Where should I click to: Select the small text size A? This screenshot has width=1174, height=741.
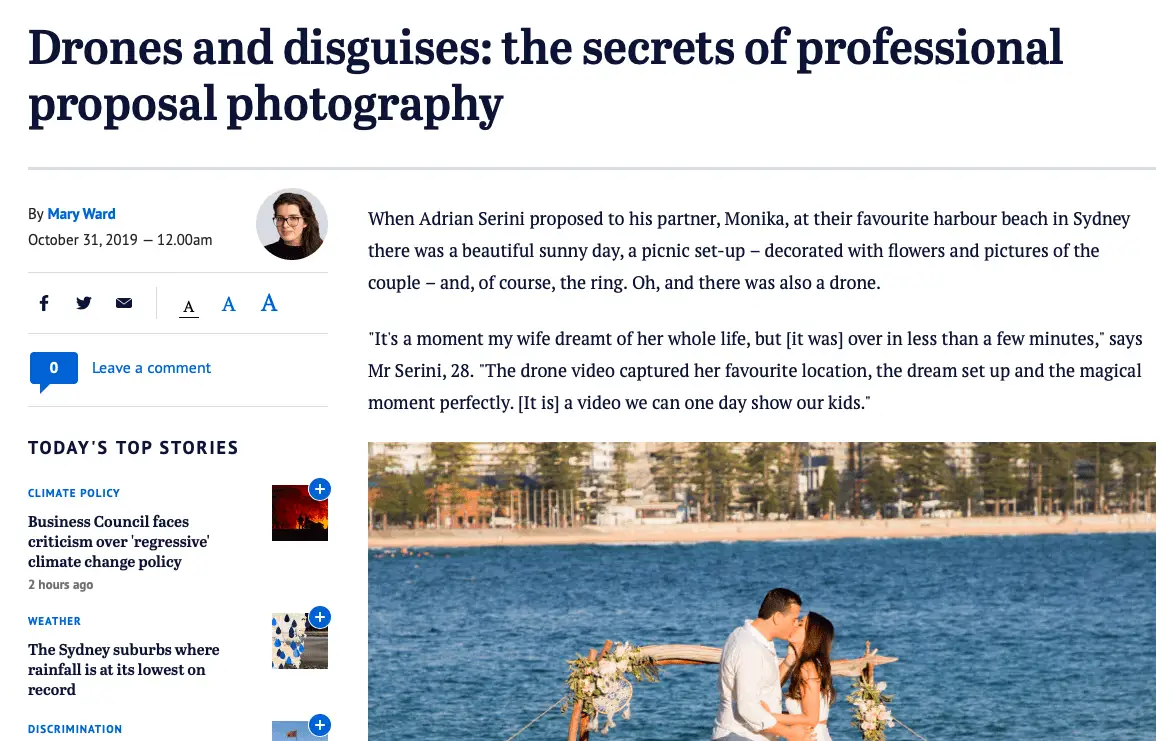189,306
